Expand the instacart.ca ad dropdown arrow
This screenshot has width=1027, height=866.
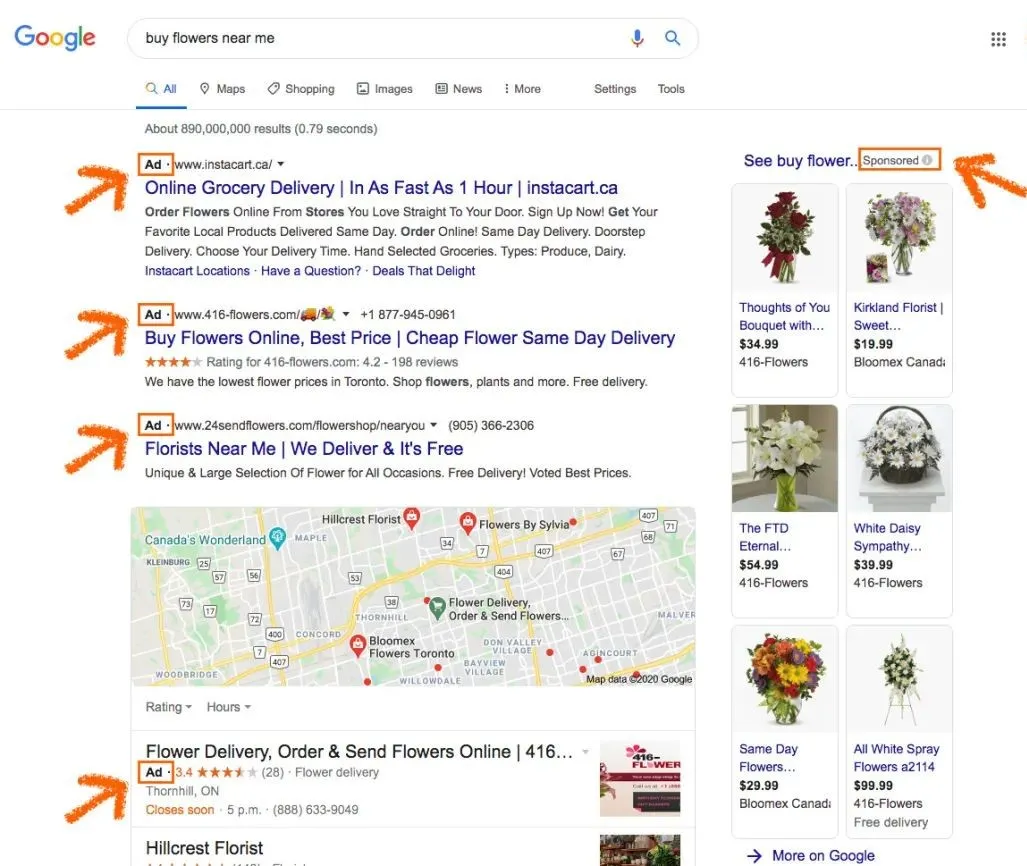point(281,164)
